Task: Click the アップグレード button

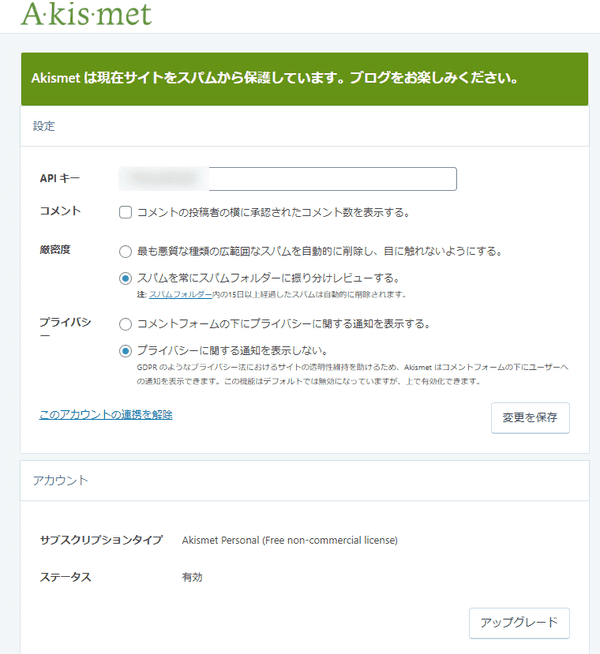Action: [x=519, y=622]
